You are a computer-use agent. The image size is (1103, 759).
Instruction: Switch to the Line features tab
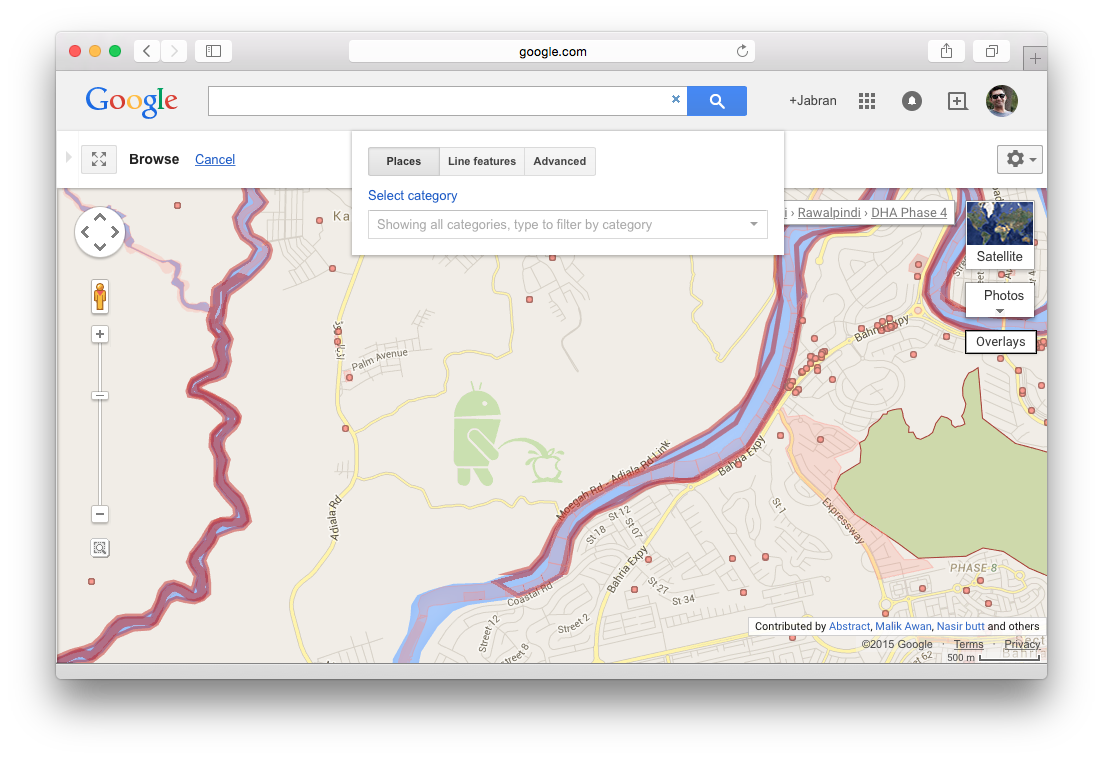[482, 161]
